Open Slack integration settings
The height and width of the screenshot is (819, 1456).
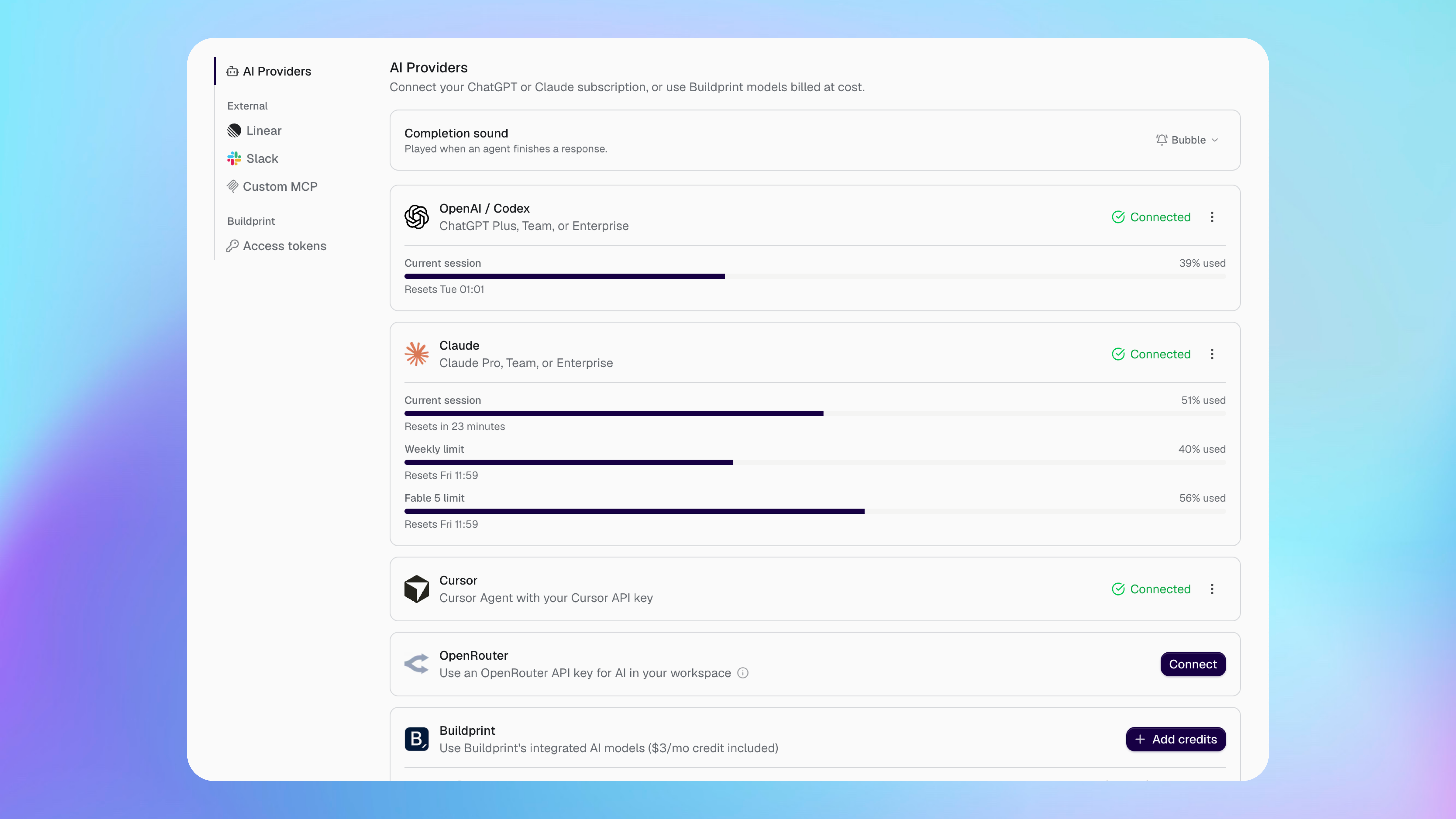253,158
